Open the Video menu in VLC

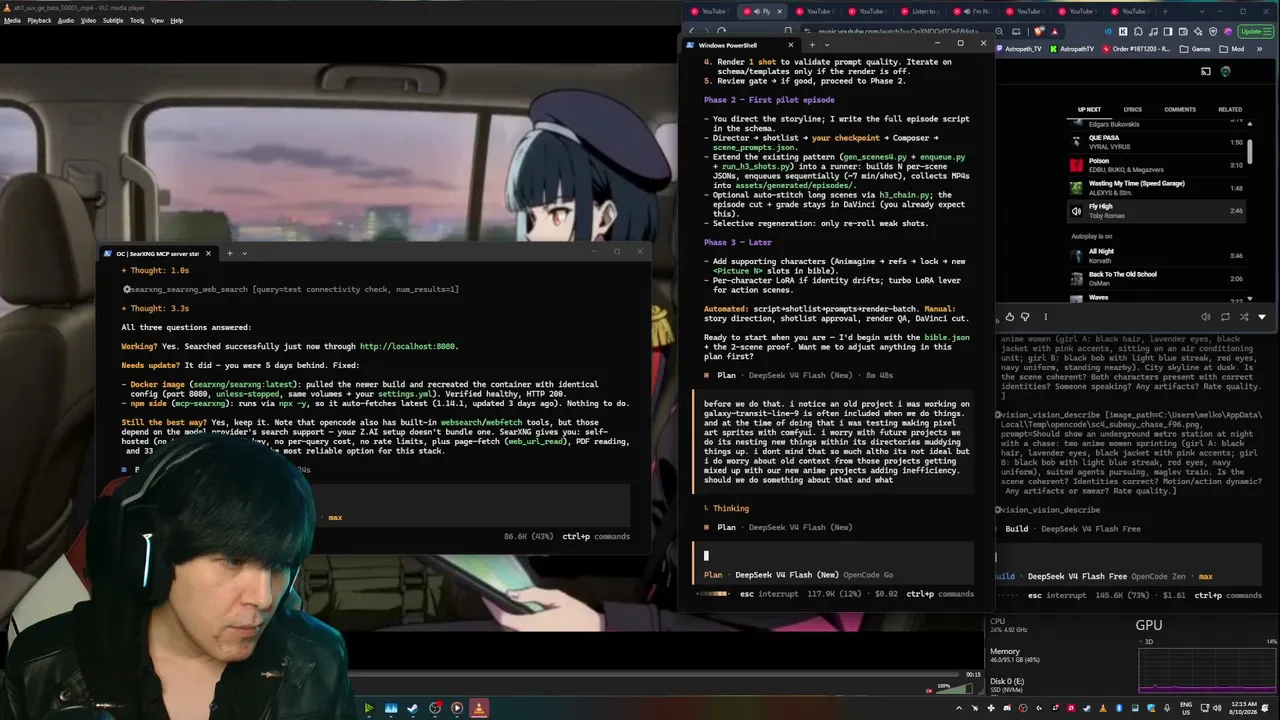tap(88, 20)
